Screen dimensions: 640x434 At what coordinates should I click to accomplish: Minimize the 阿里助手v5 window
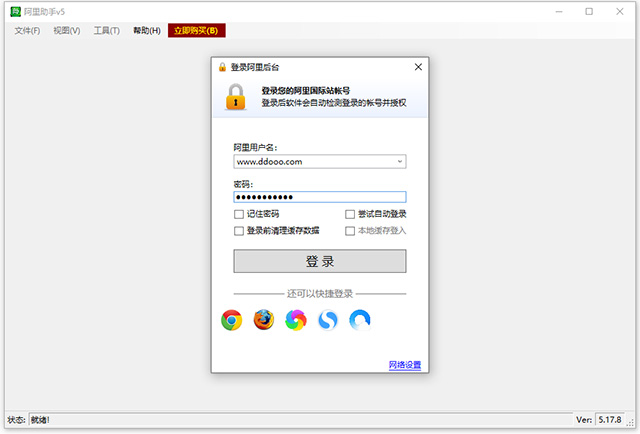[559, 11]
